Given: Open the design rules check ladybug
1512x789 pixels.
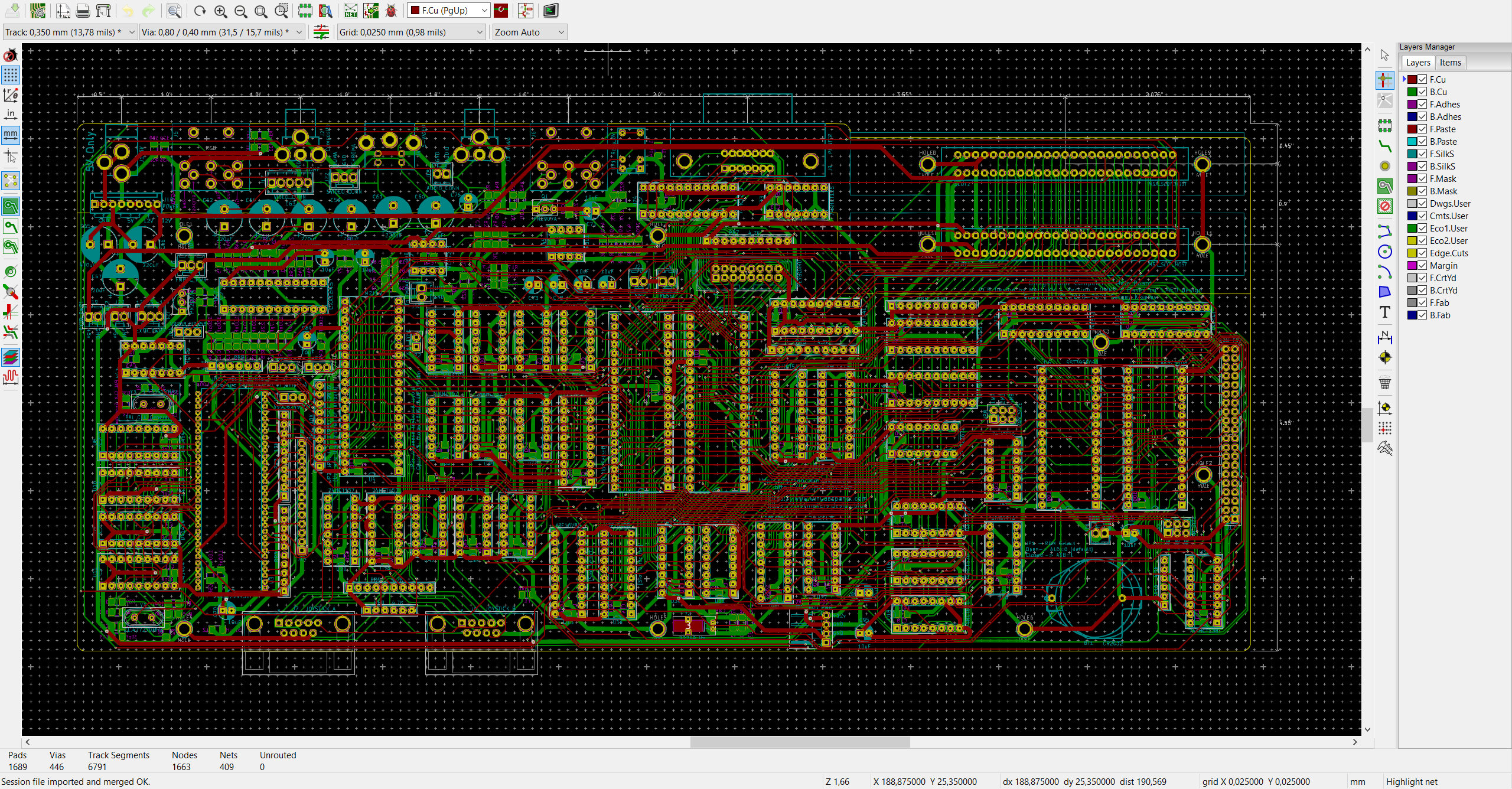Looking at the screenshot, I should pos(390,11).
